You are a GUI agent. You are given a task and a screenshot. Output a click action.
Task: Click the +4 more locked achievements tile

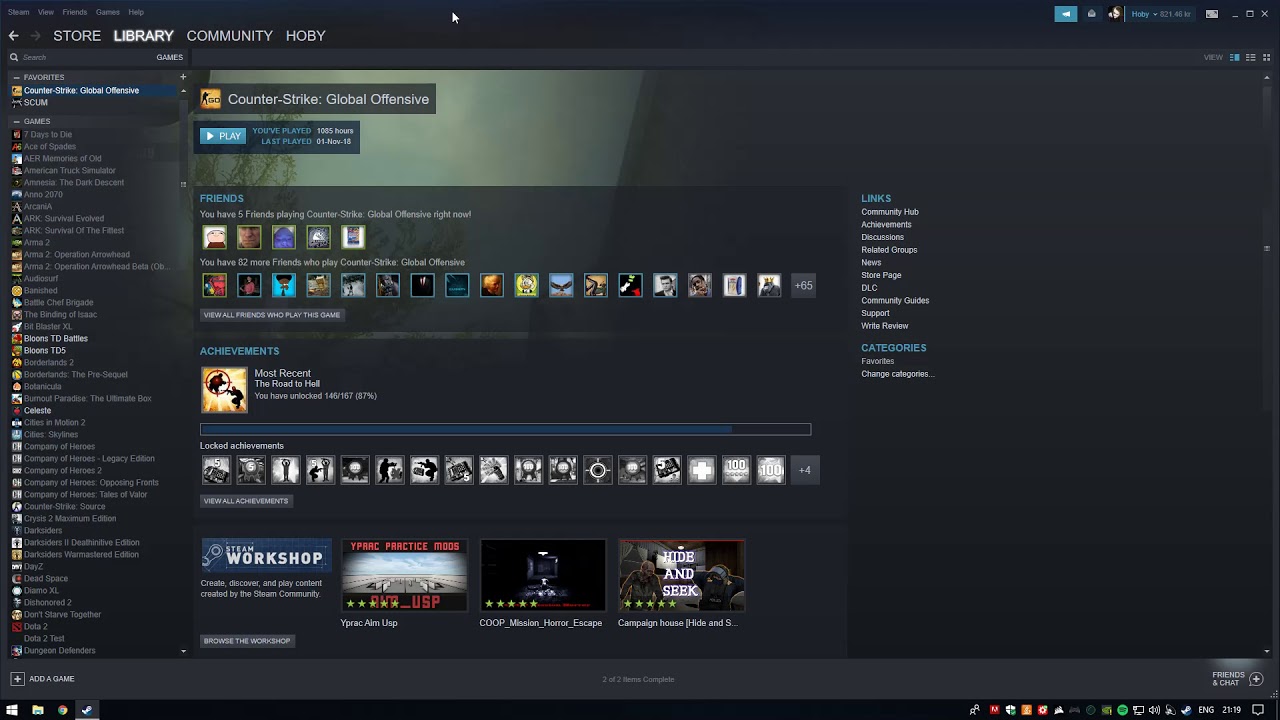click(x=805, y=470)
